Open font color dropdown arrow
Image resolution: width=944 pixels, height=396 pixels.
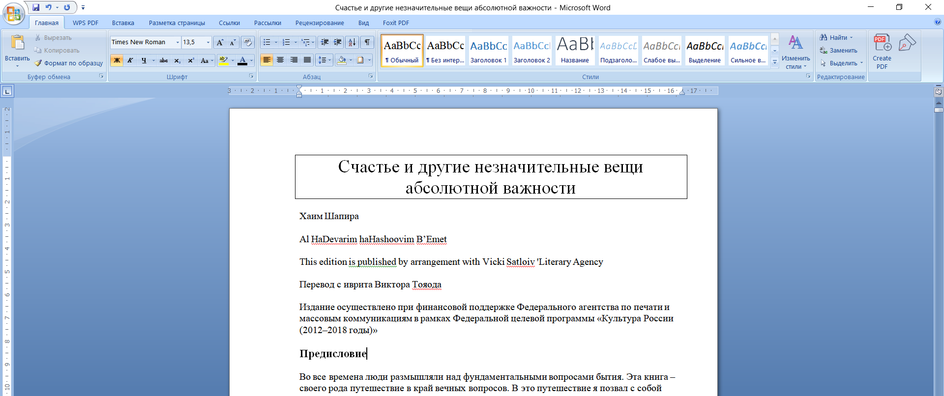pyautogui.click(x=252, y=60)
